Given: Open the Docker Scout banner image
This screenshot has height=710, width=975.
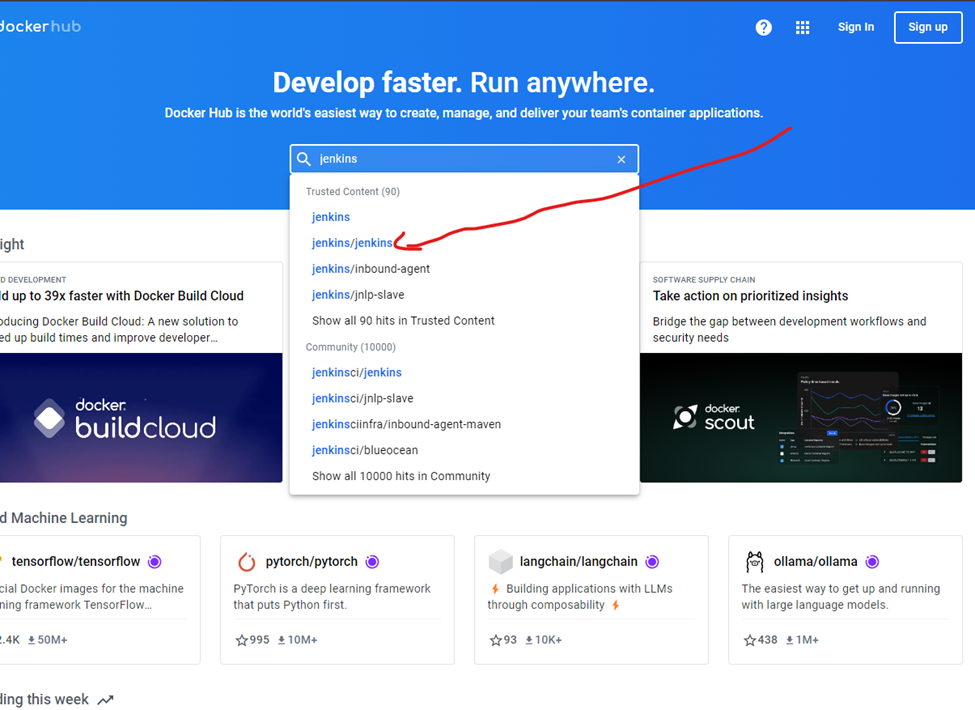Looking at the screenshot, I should coord(801,418).
